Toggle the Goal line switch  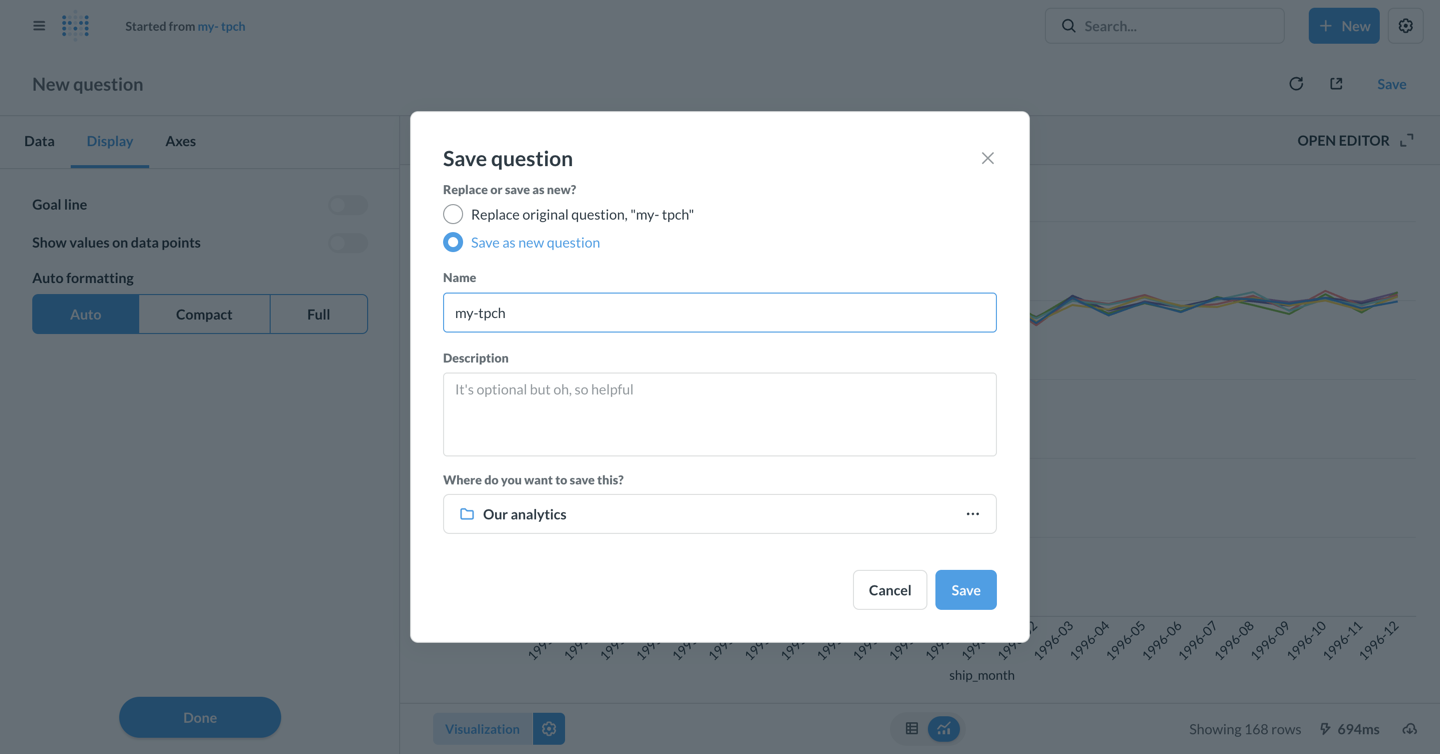coord(348,205)
